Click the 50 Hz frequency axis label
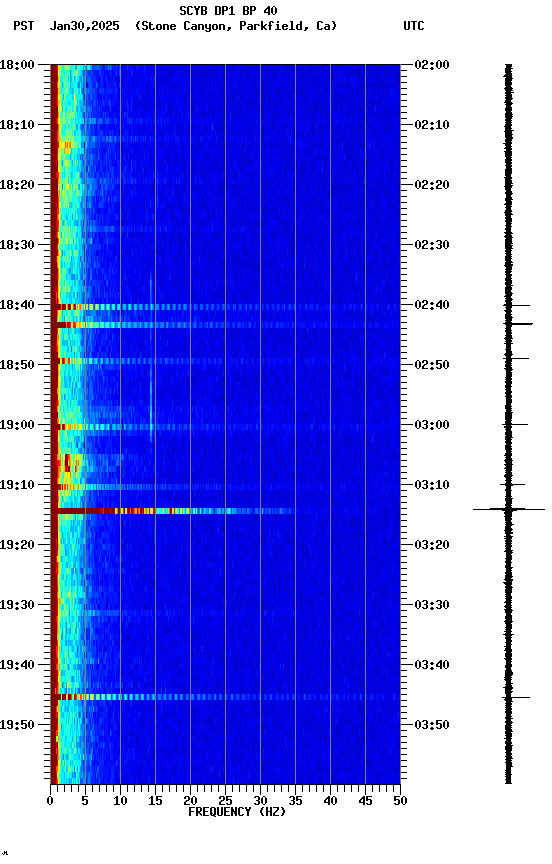The width and height of the screenshot is (552, 864). click(401, 801)
